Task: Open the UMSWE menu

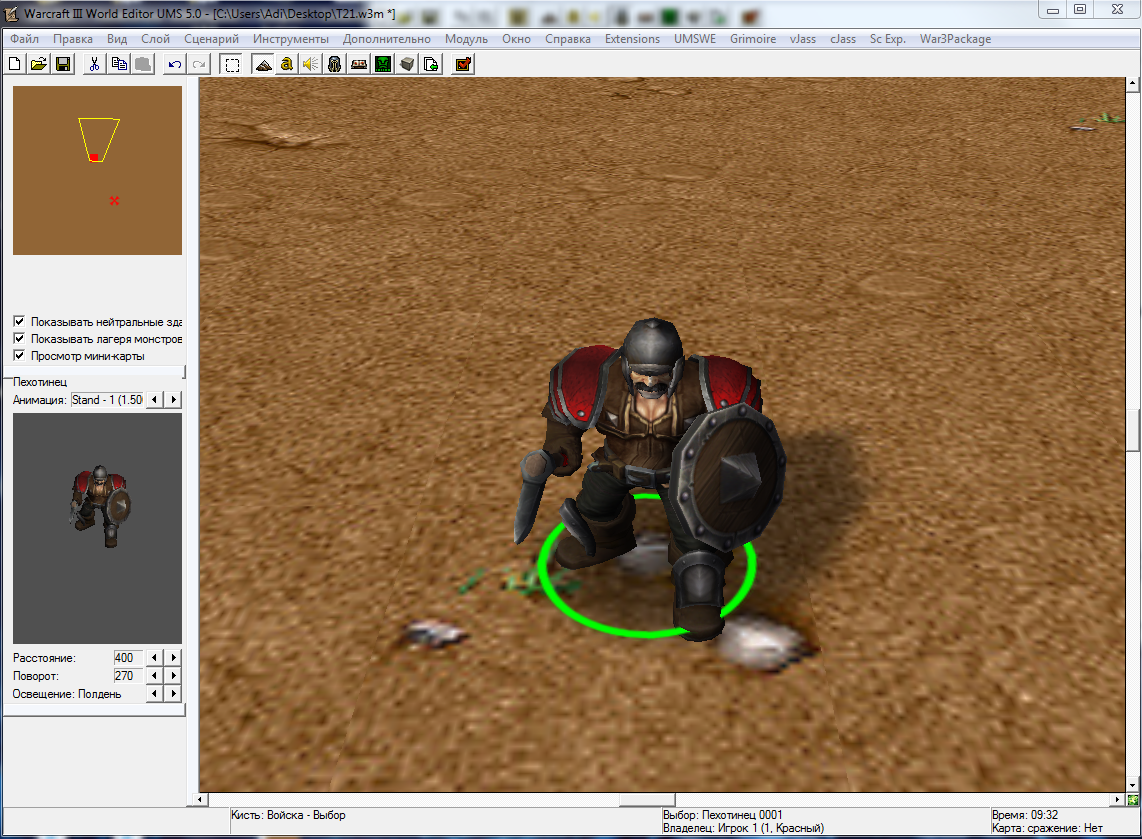Action: 695,39
